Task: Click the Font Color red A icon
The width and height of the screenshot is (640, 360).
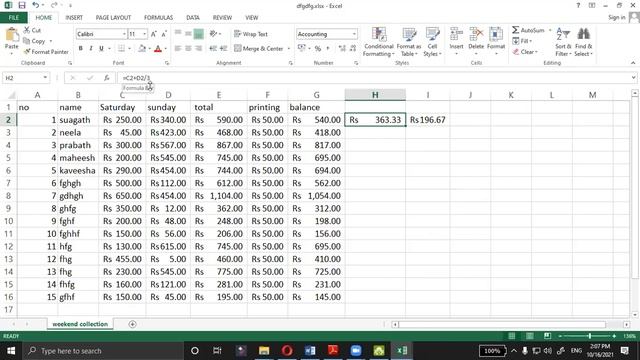Action: [158, 49]
